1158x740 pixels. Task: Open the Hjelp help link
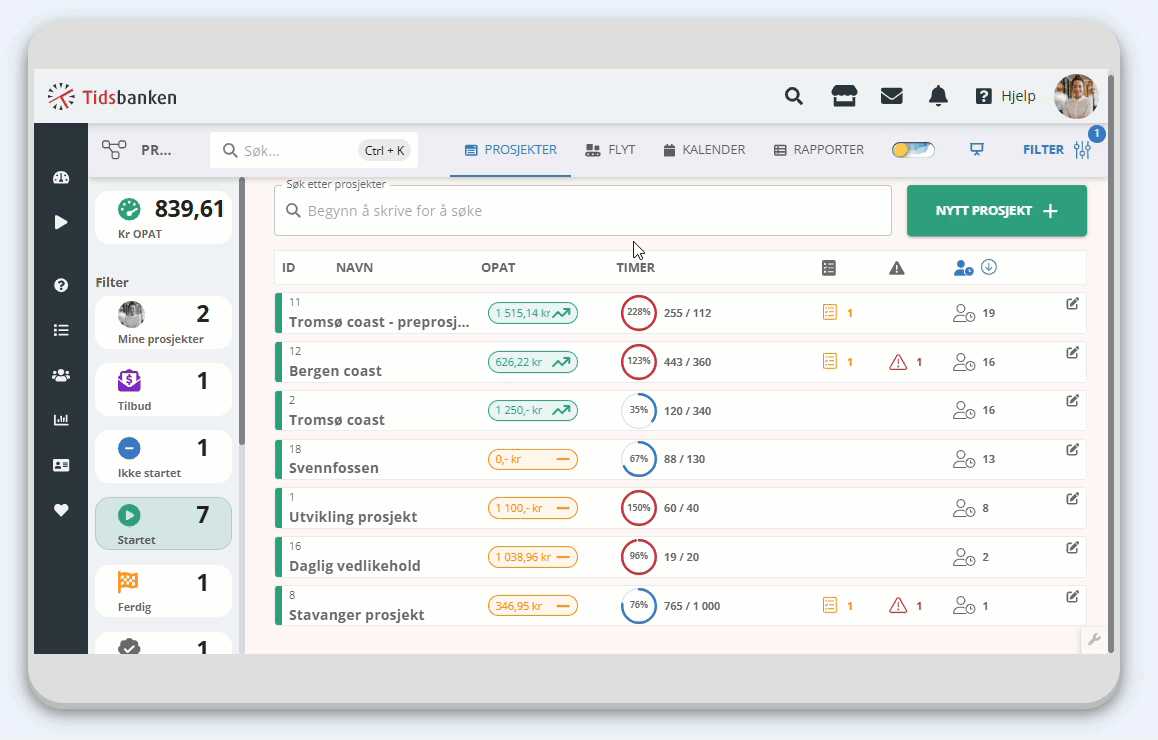(1006, 96)
